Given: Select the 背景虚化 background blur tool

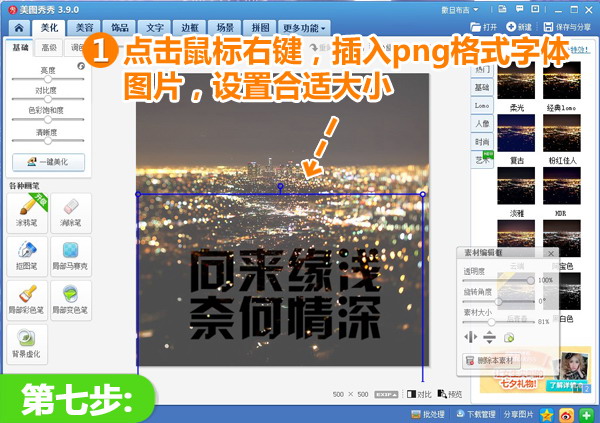Looking at the screenshot, I should click(27, 344).
